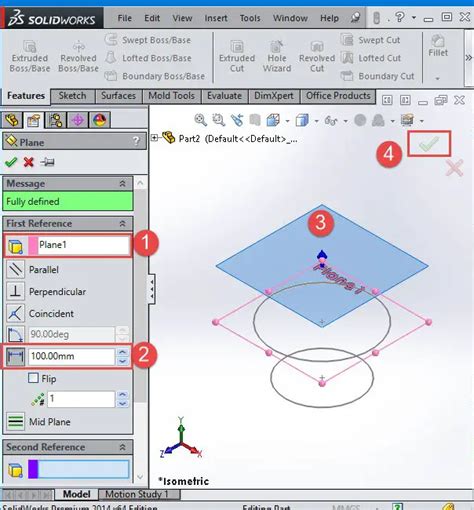Expand the Part2 tree node
474x510 pixels.
(154, 137)
